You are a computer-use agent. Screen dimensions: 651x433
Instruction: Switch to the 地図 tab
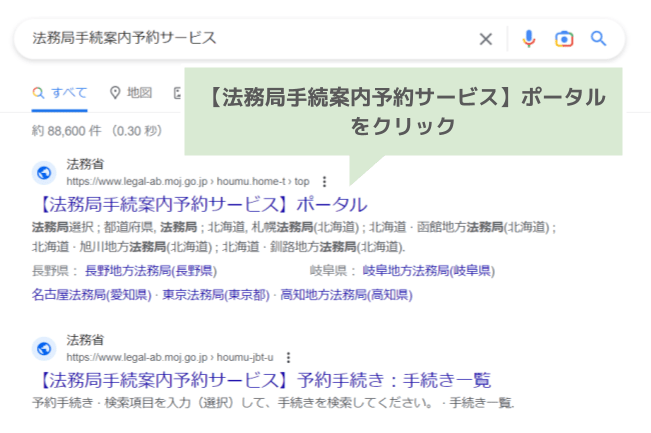click(130, 93)
